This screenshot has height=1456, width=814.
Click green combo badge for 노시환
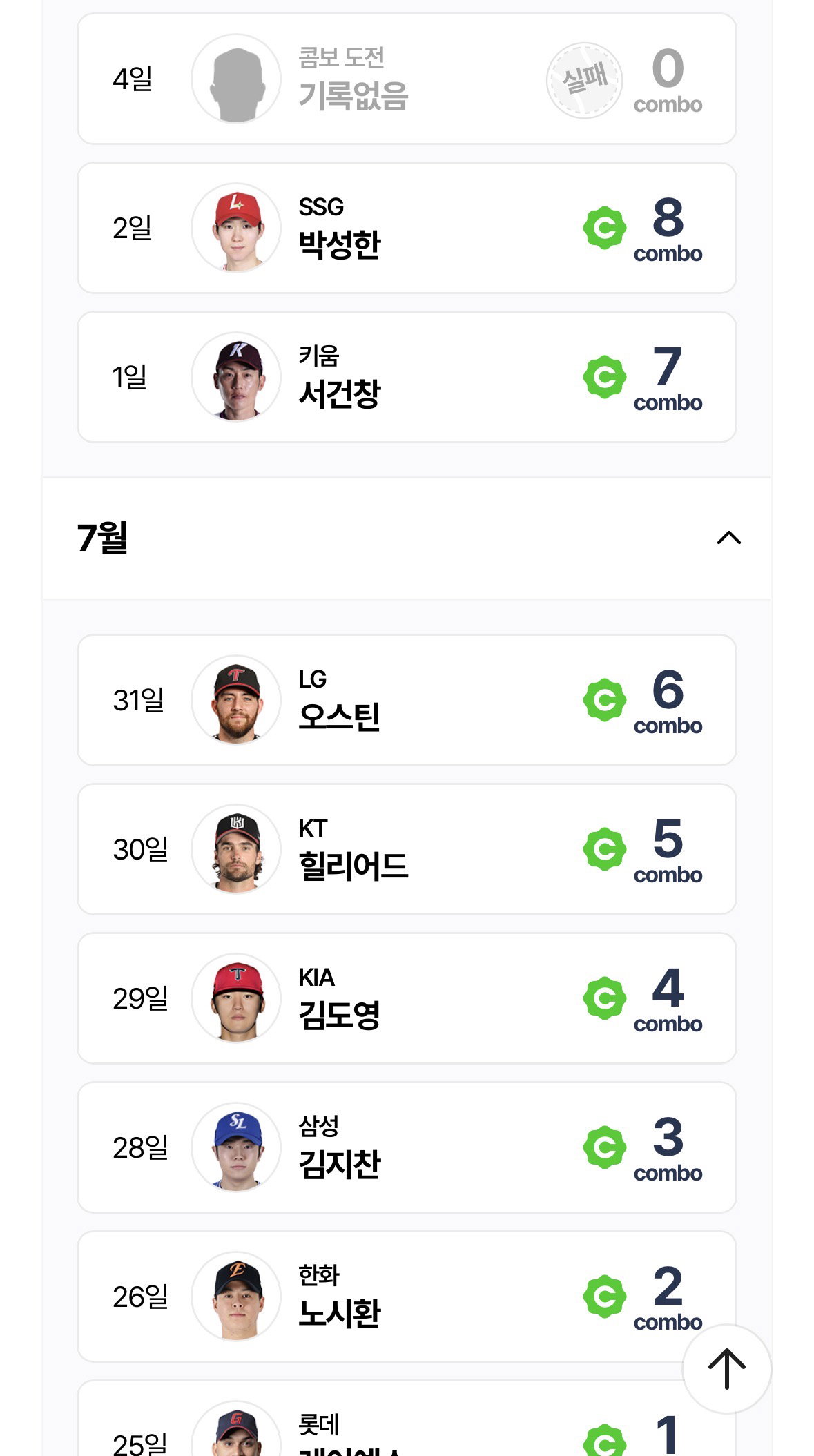click(605, 1297)
